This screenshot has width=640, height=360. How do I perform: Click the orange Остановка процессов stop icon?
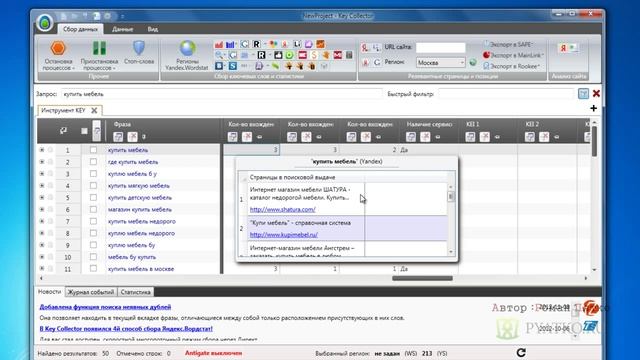click(58, 49)
